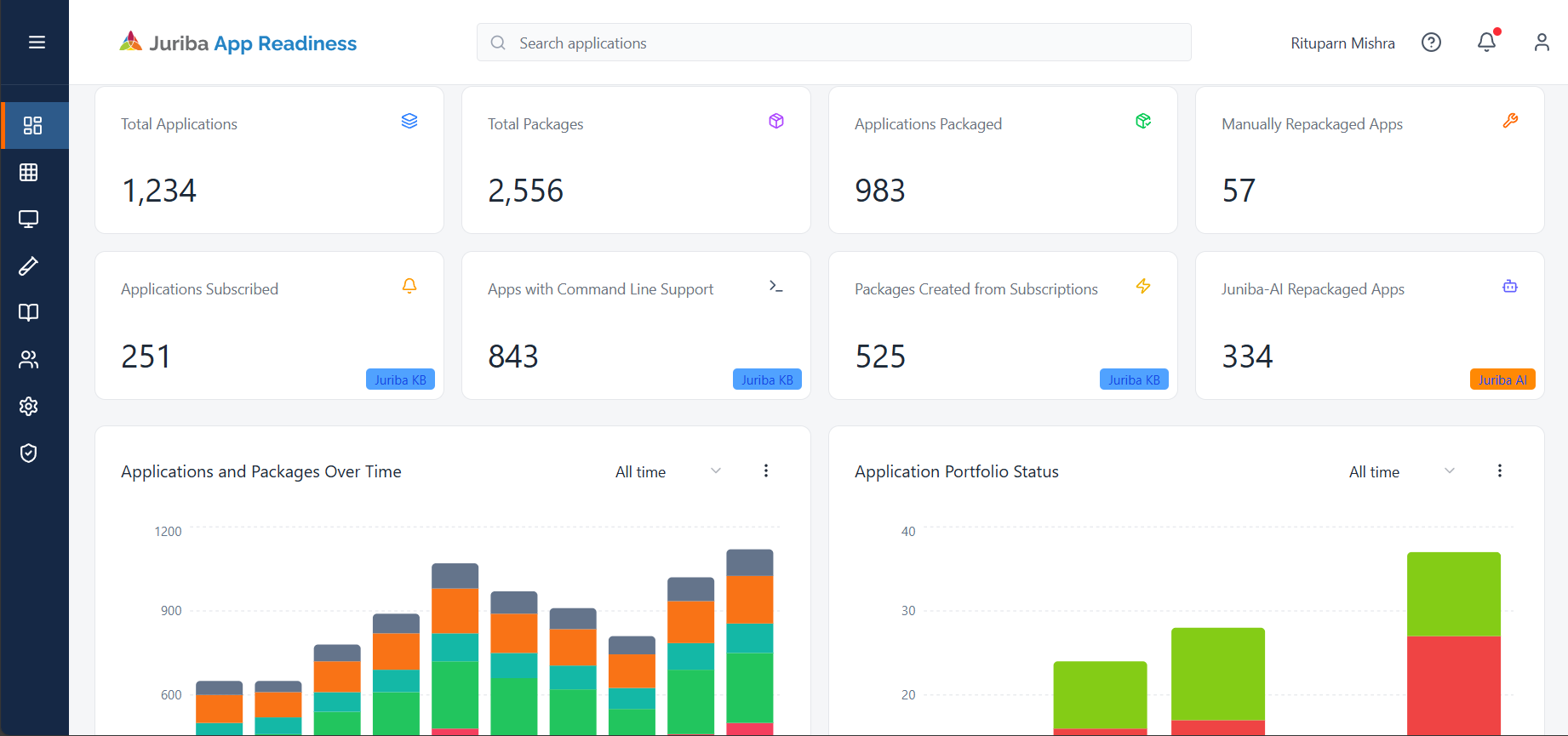This screenshot has width=1568, height=736.
Task: Click the Packages Created from Subscriptions label
Action: pyautogui.click(x=976, y=289)
